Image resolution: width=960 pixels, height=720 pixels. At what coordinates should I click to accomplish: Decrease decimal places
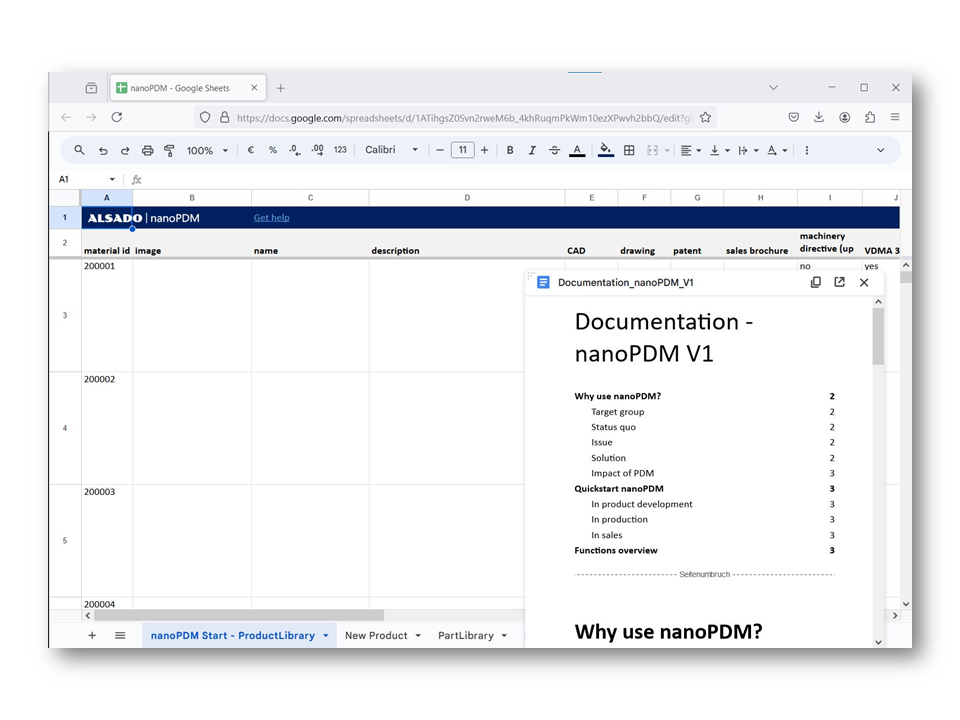tap(294, 150)
